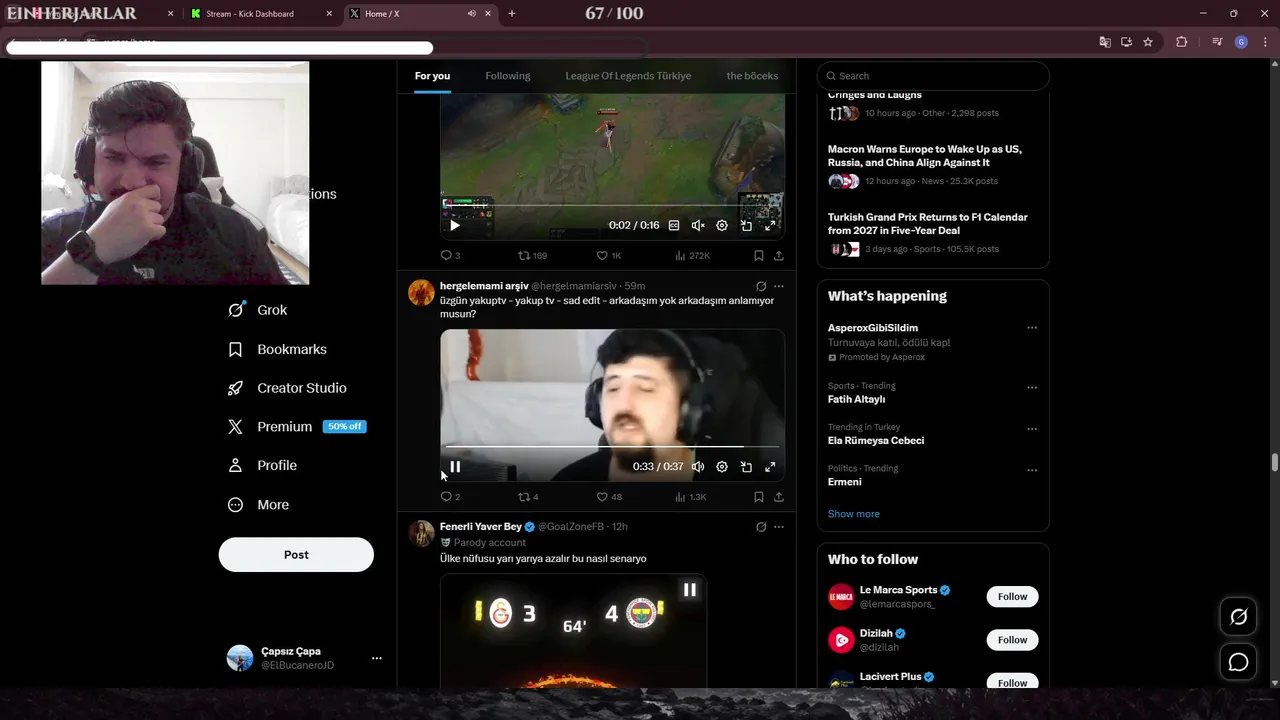Repost the post with 169 reposts

tap(532, 256)
